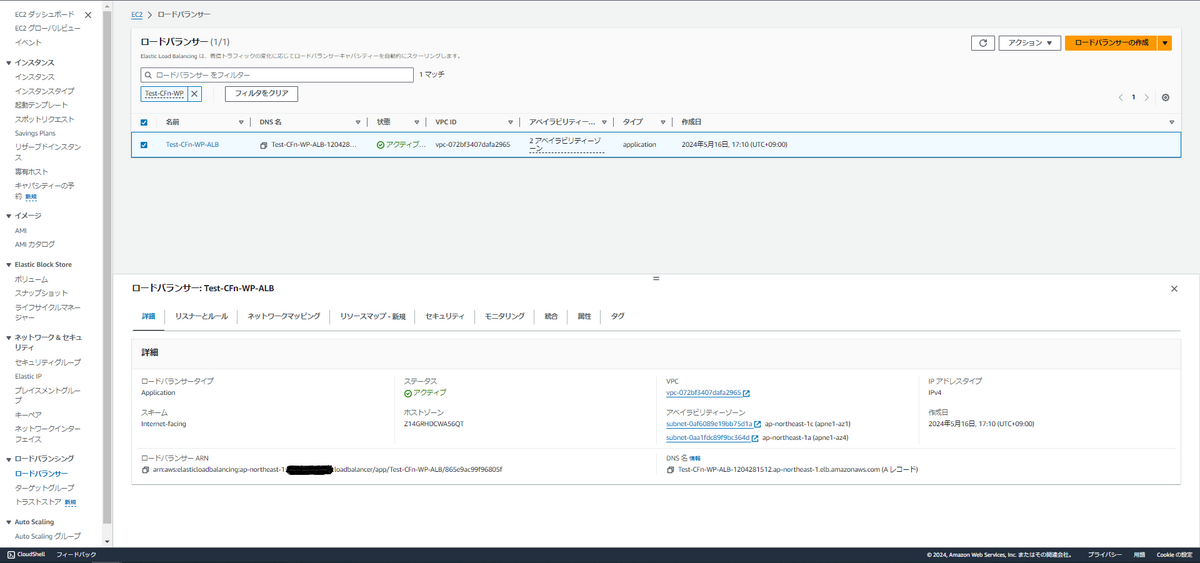The height and width of the screenshot is (563, 1200).
Task: Open Cookie の設定 in footer
Action: click(x=1175, y=554)
